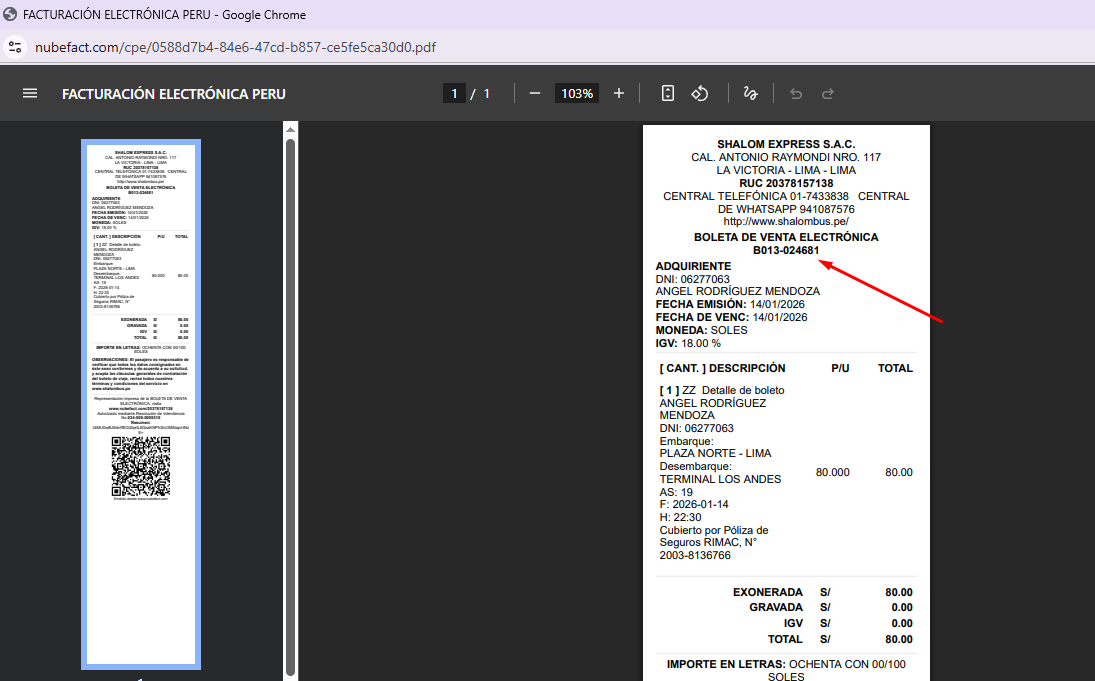The image size is (1095, 681).
Task: Click the 103% zoom level field
Action: (x=577, y=93)
